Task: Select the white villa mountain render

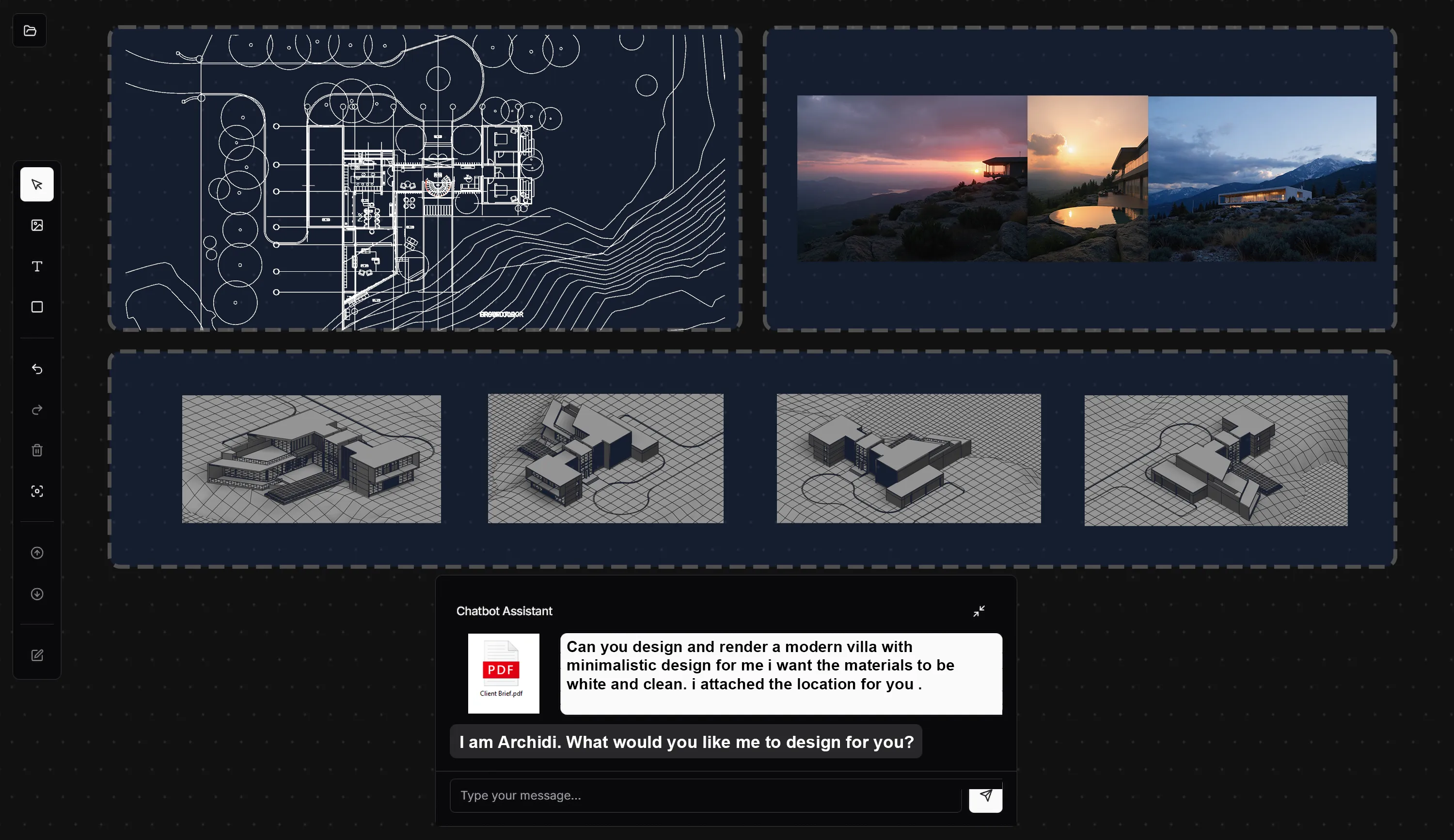Action: tap(1262, 179)
